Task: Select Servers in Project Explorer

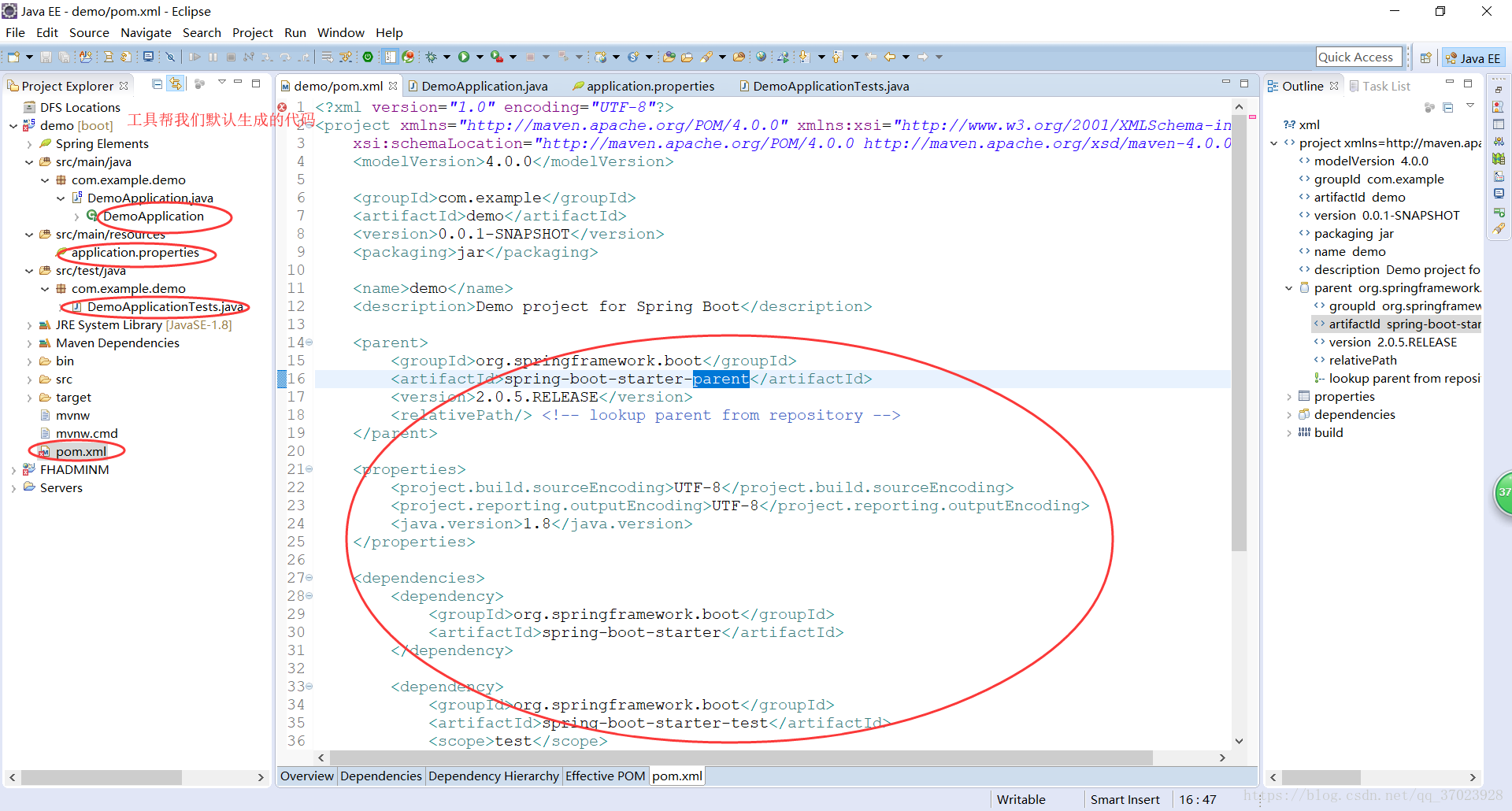Action: click(x=61, y=488)
